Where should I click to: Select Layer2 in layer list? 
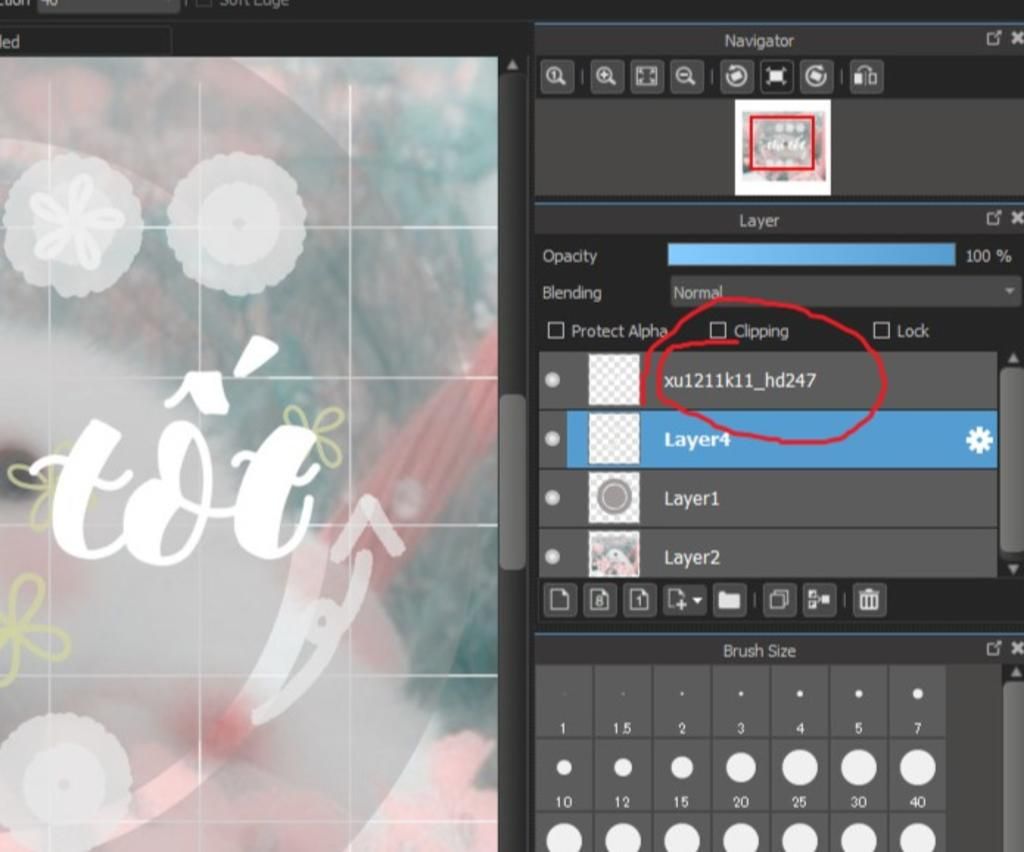click(x=768, y=554)
